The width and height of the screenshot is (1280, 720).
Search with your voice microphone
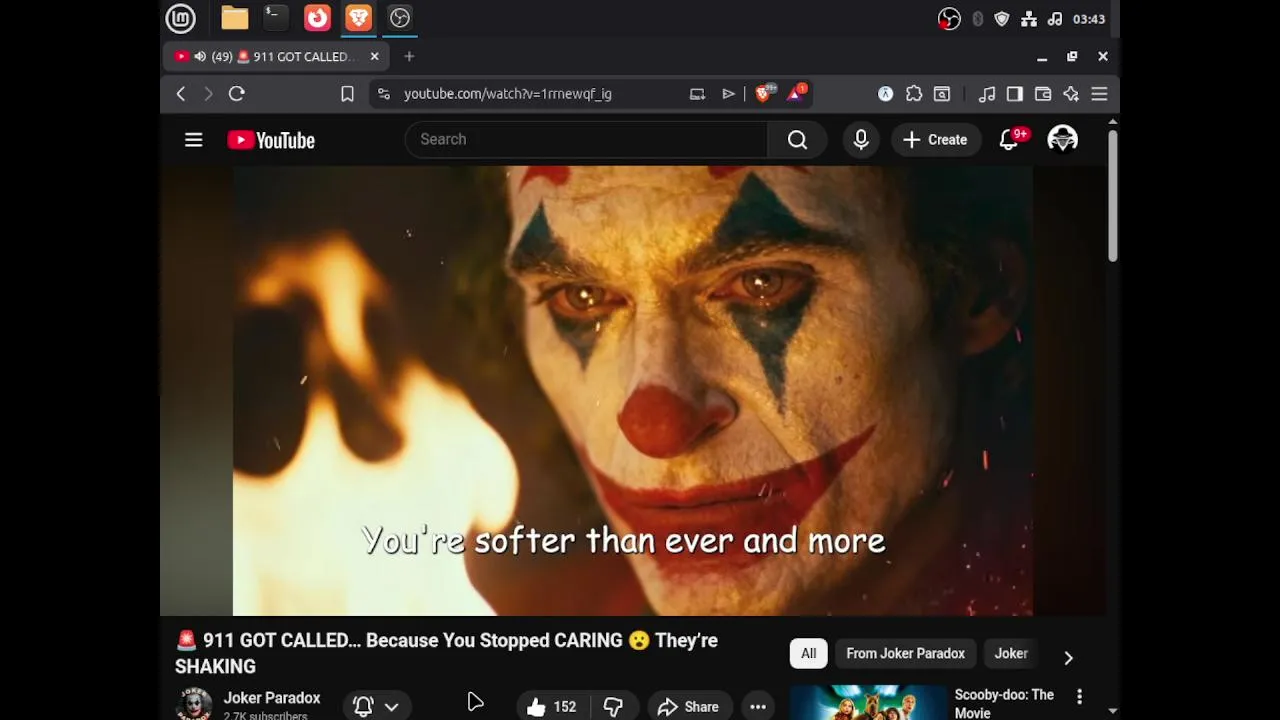tap(861, 140)
